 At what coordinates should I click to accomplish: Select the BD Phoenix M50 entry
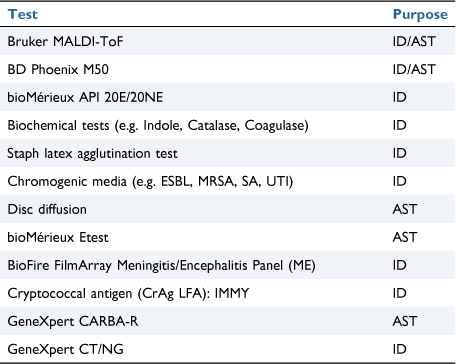[x=58, y=69]
